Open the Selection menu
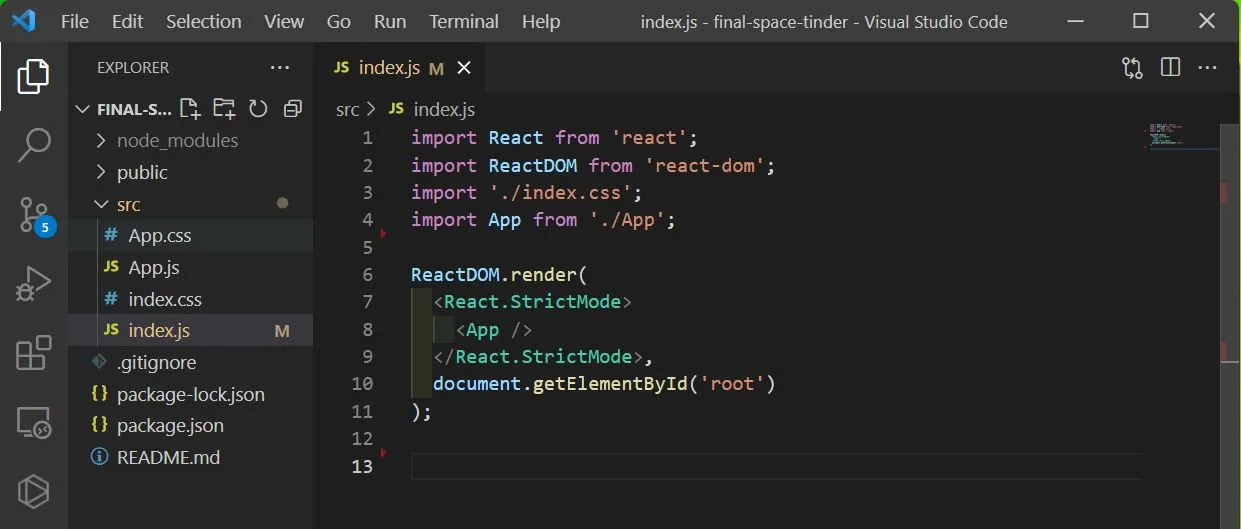Viewport: 1241px width, 529px height. [204, 21]
